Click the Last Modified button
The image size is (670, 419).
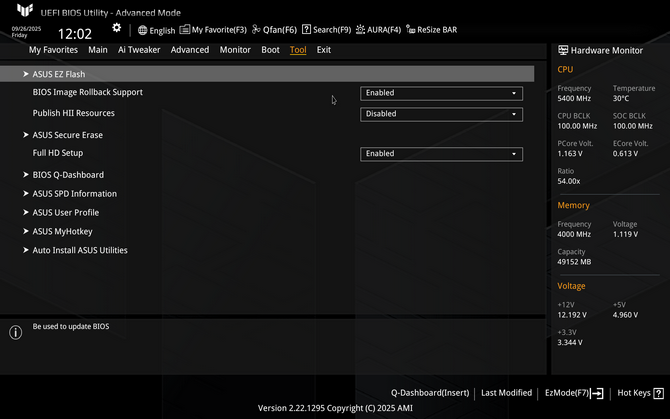506,393
